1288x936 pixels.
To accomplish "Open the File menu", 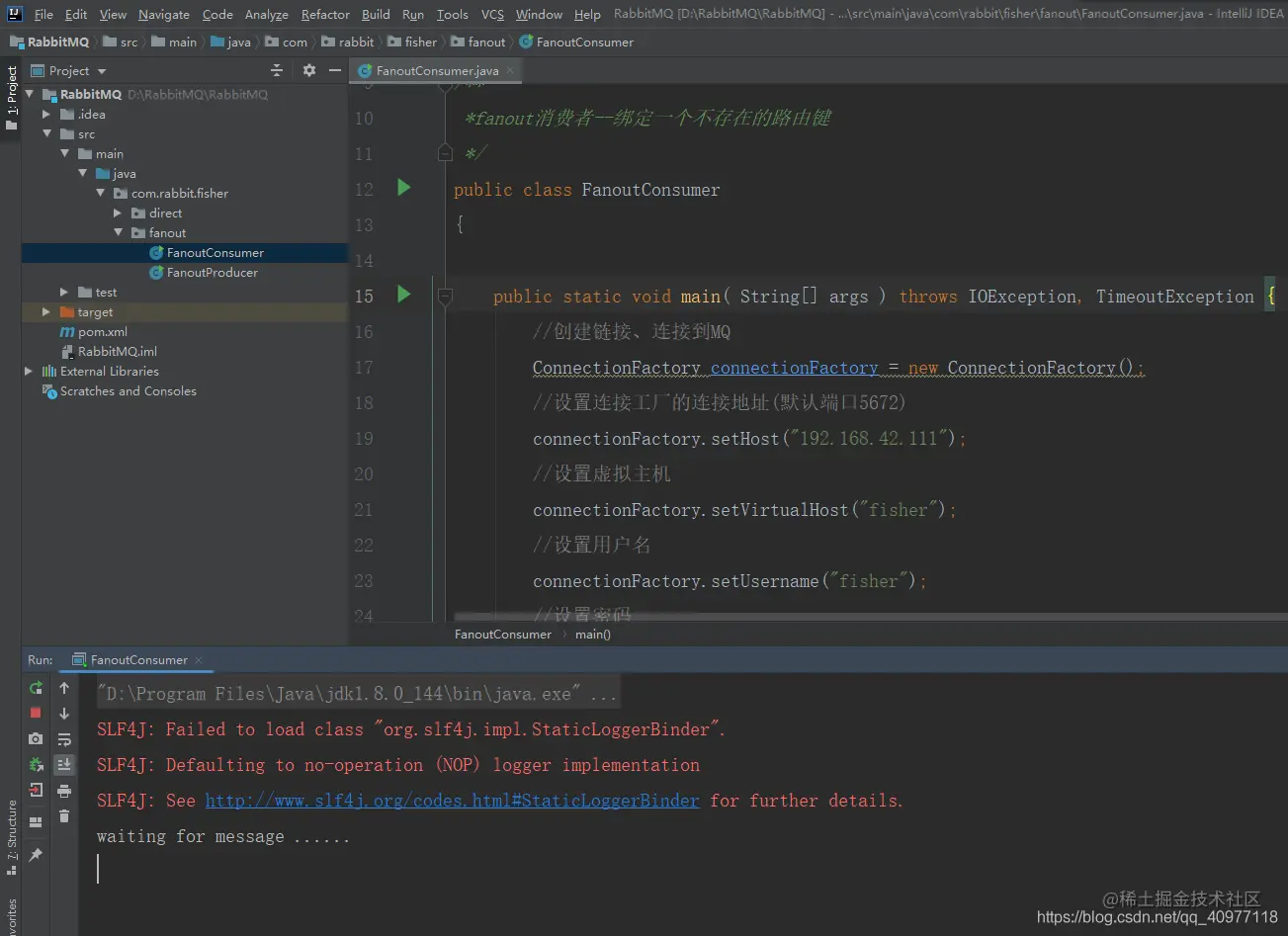I will (x=43, y=14).
